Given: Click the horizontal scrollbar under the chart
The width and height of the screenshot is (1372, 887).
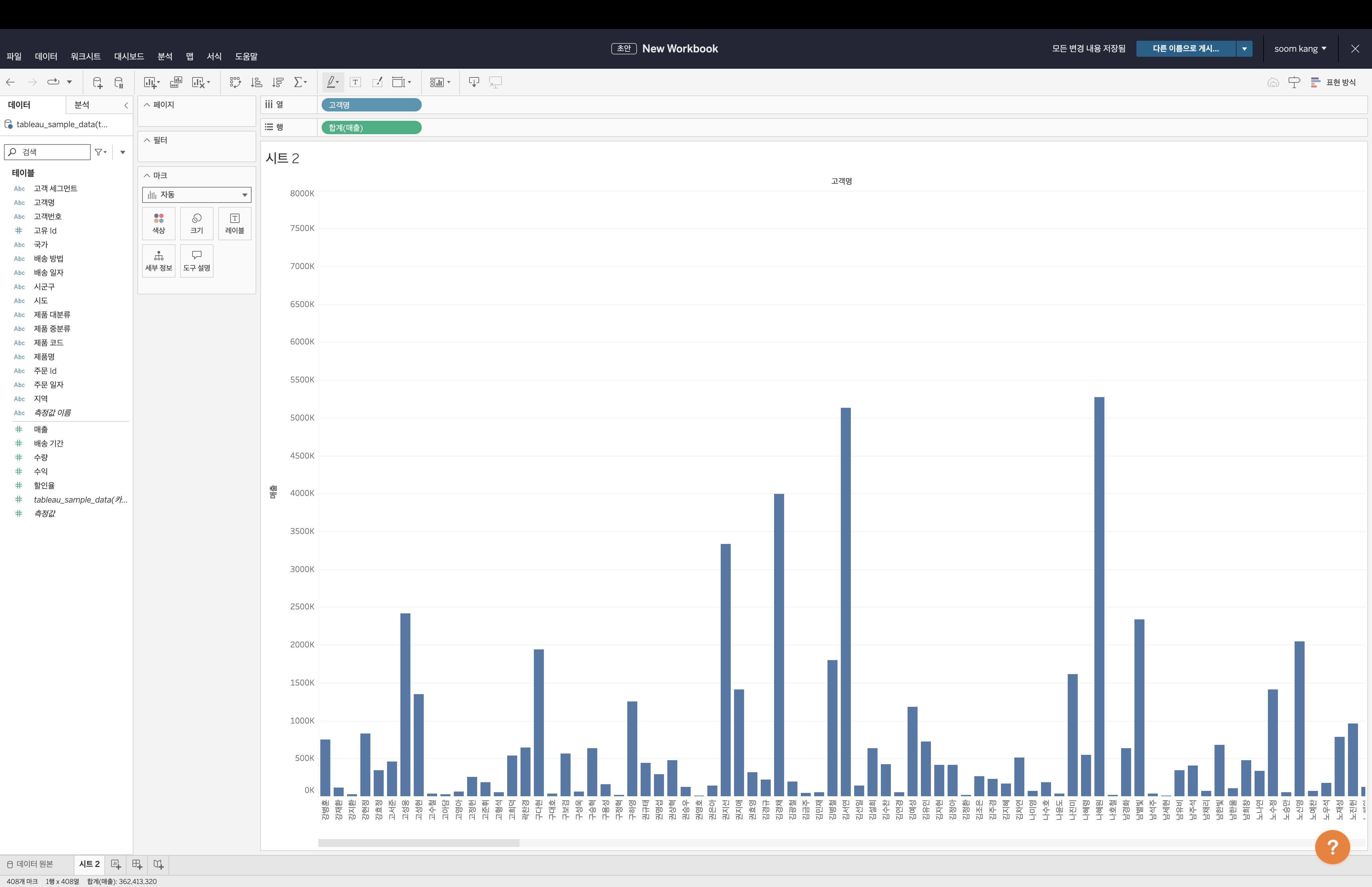Looking at the screenshot, I should [418, 843].
